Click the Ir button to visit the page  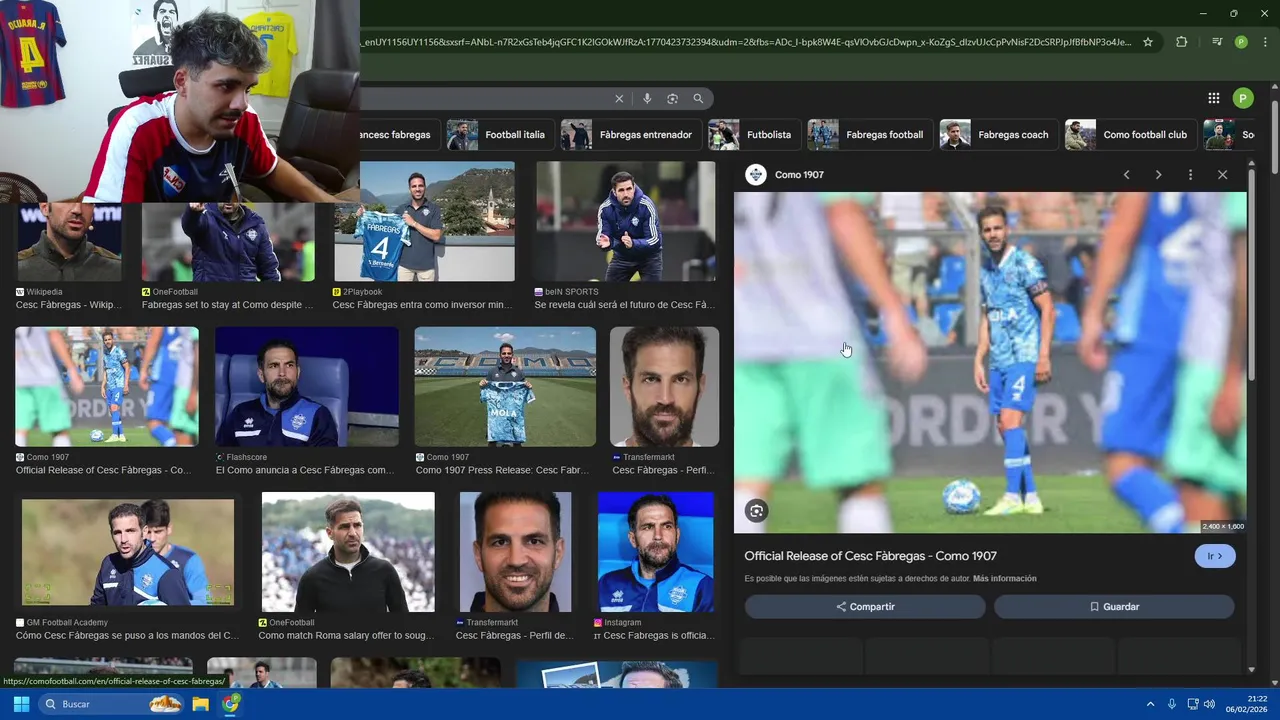(1215, 556)
